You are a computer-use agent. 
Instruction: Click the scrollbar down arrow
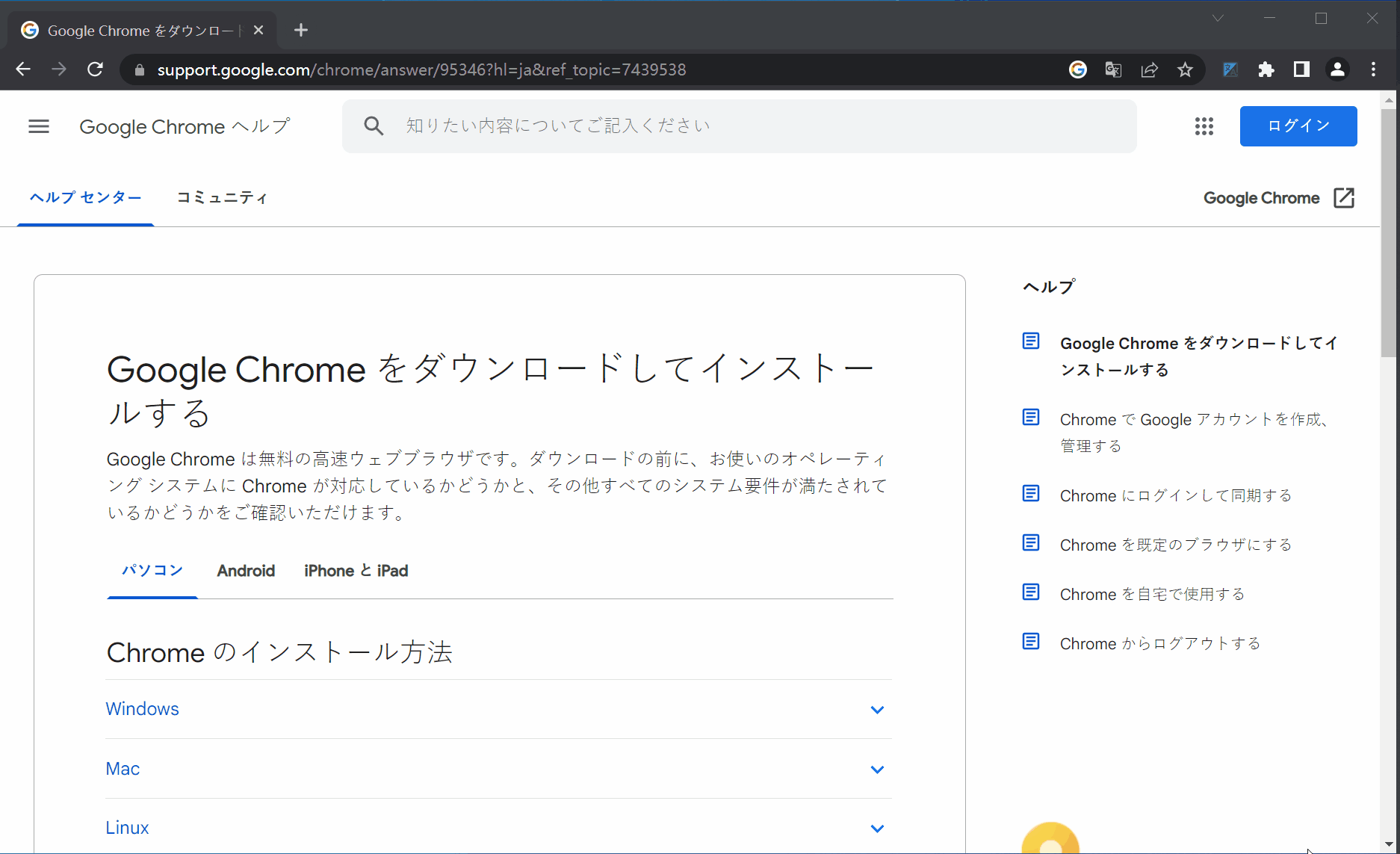[1389, 844]
